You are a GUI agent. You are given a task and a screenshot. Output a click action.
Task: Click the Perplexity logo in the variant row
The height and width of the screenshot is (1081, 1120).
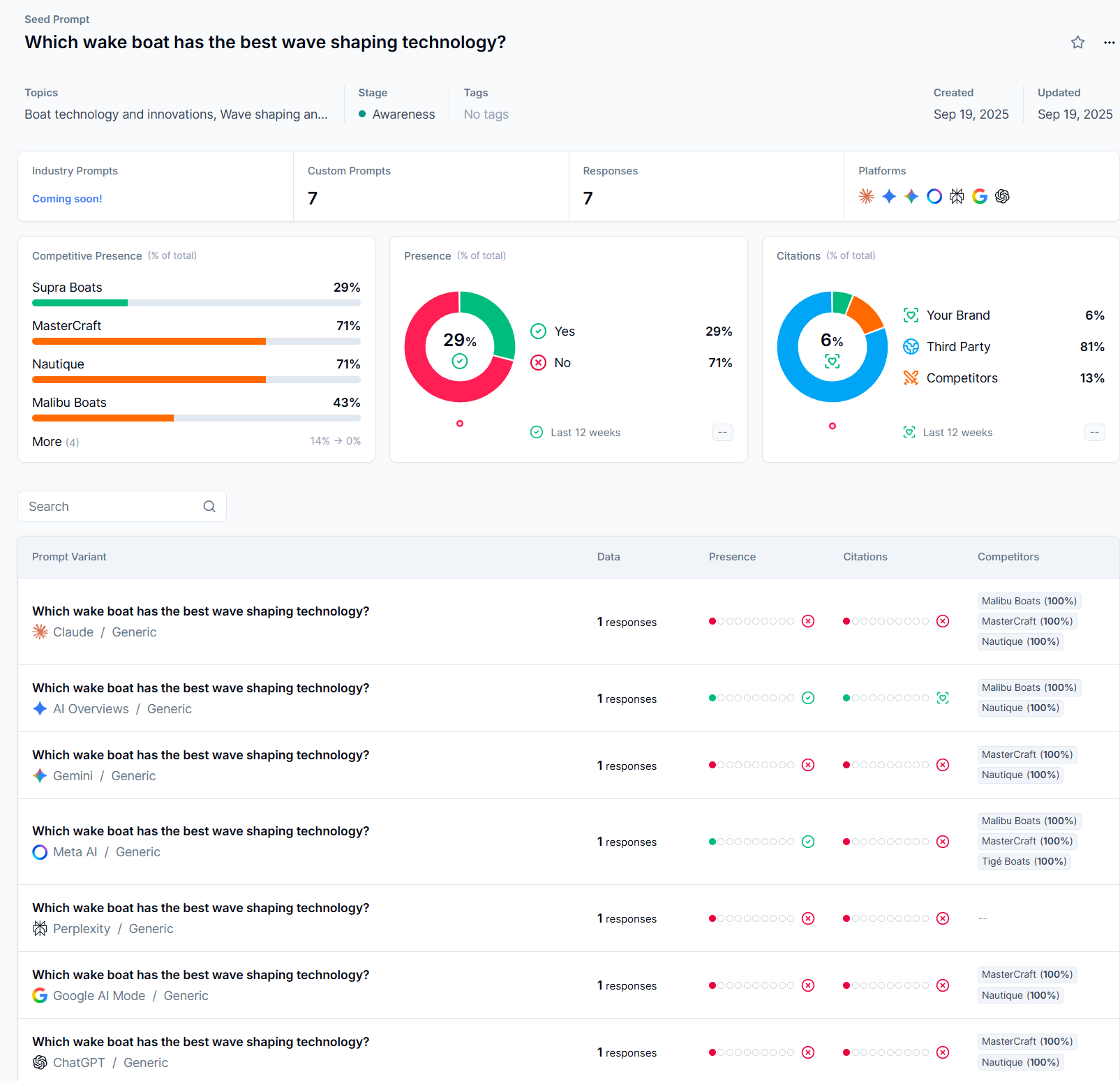point(40,928)
